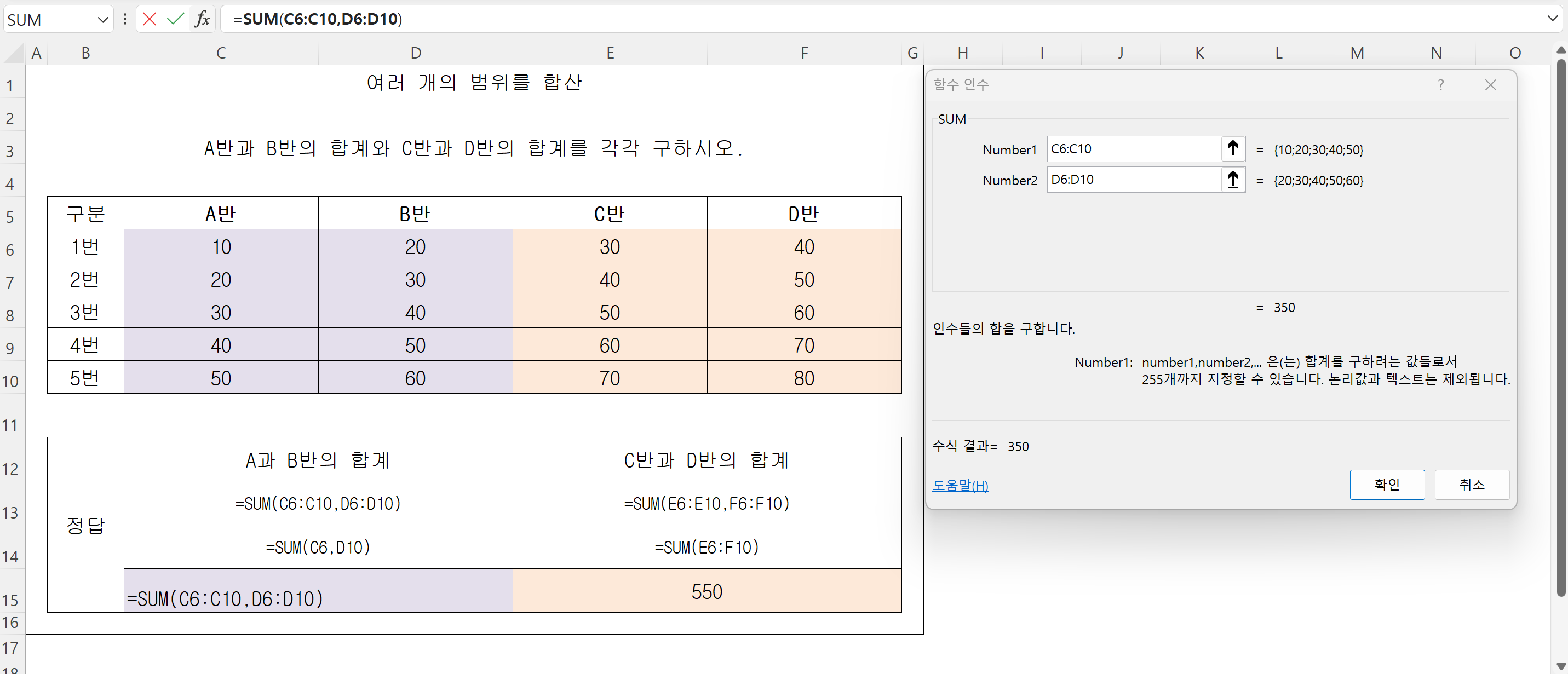Open the 도움말(H) help link
1568x674 pixels.
(x=960, y=486)
